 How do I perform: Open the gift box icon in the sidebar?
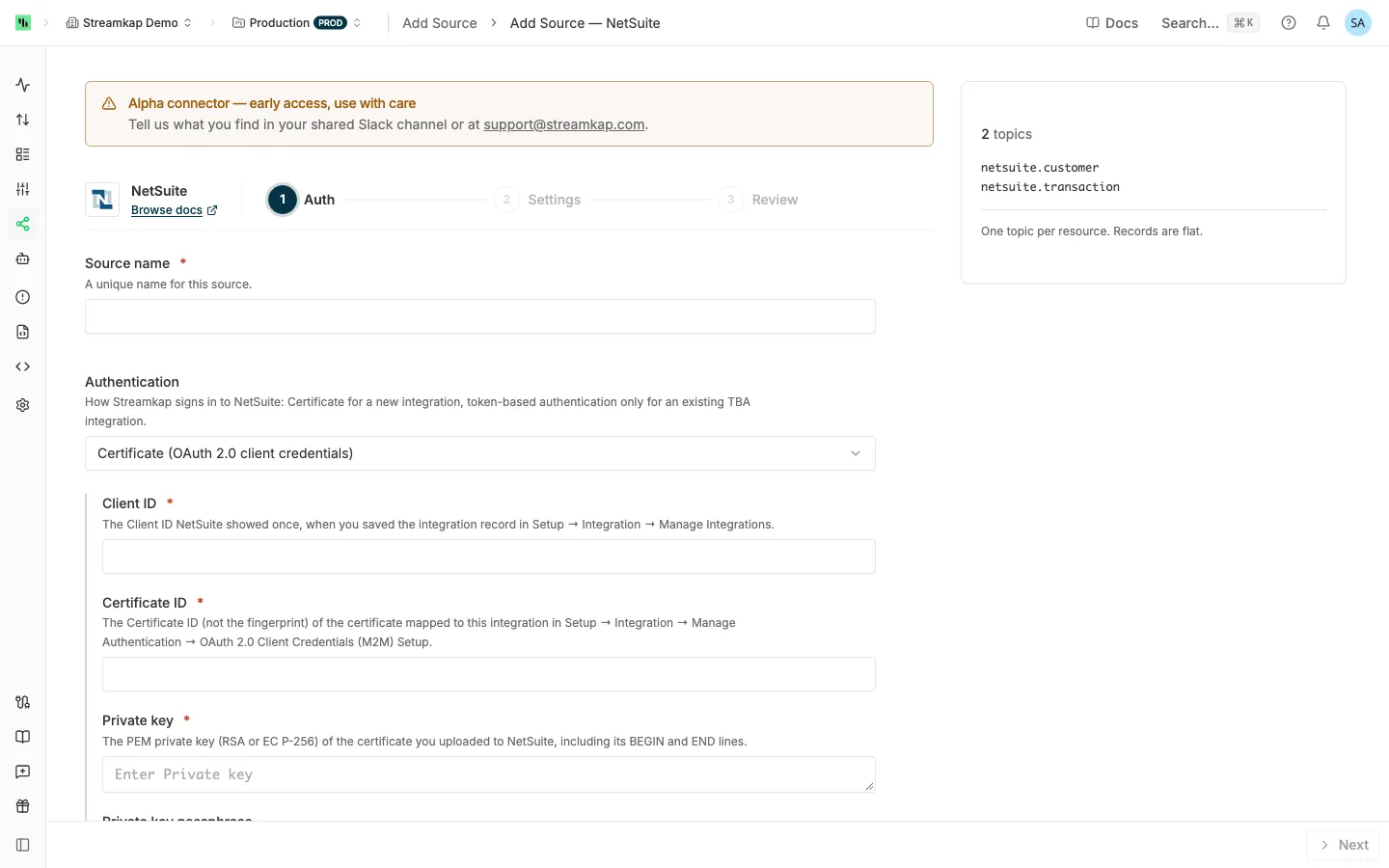23,806
